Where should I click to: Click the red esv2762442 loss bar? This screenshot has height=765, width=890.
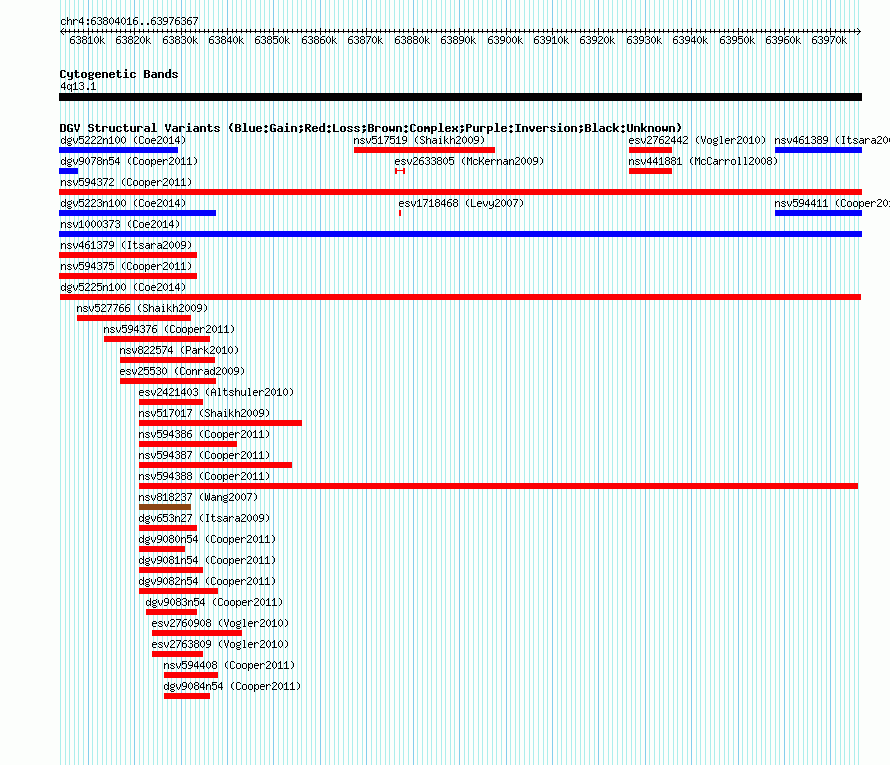tap(650, 150)
